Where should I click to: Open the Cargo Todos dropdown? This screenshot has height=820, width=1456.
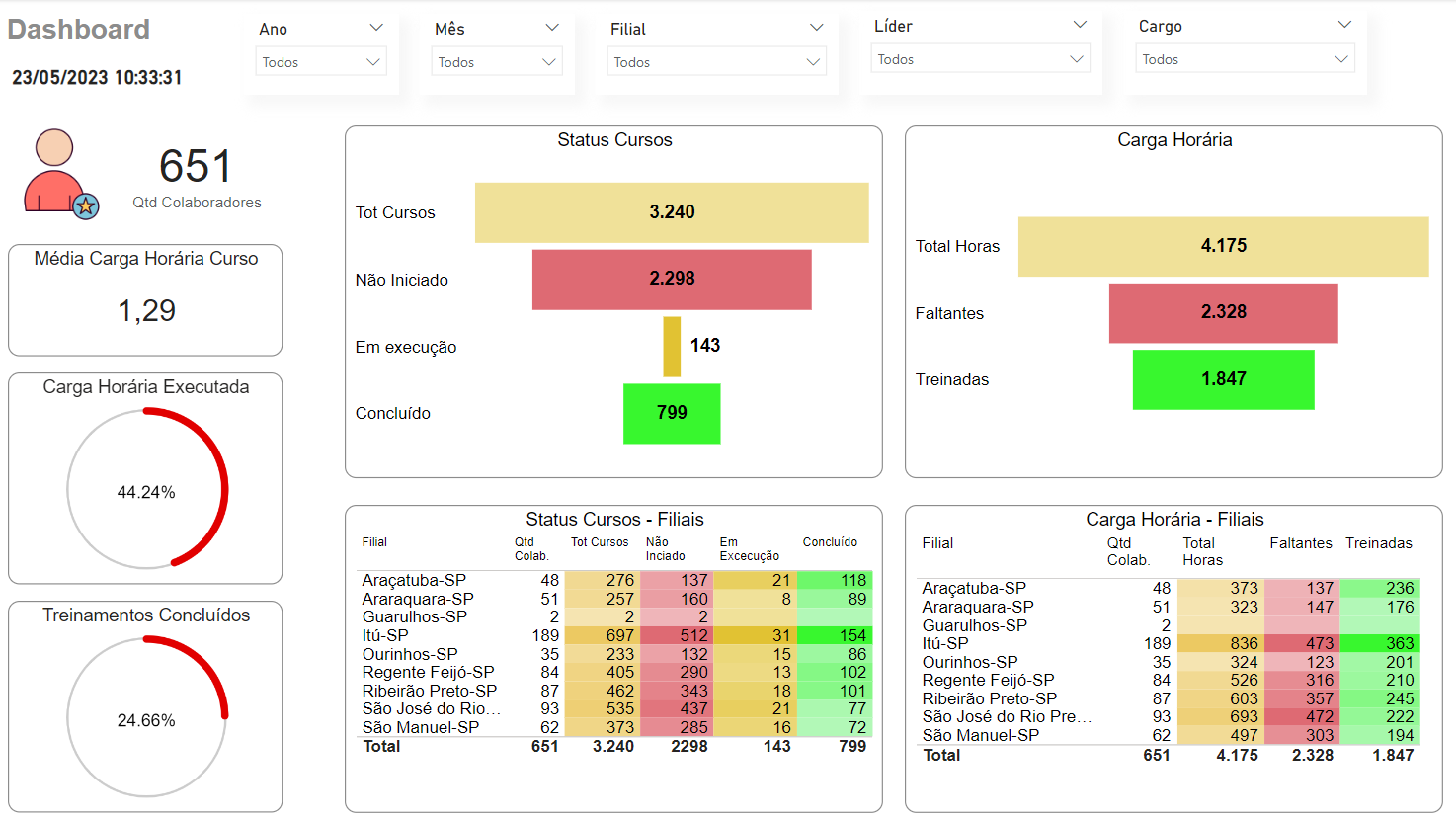pos(1245,59)
